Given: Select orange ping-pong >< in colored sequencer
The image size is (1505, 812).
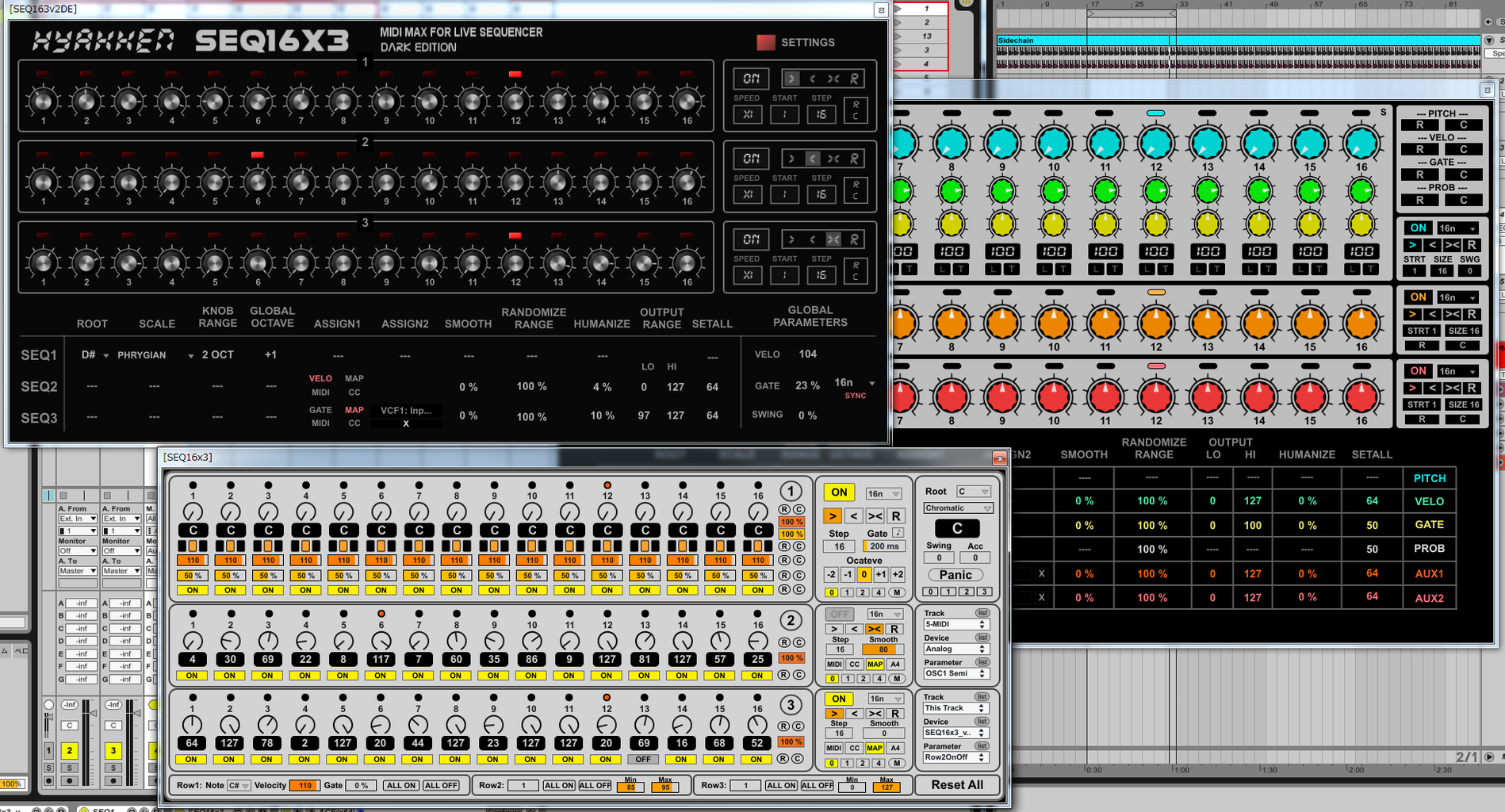Looking at the screenshot, I should [1452, 315].
